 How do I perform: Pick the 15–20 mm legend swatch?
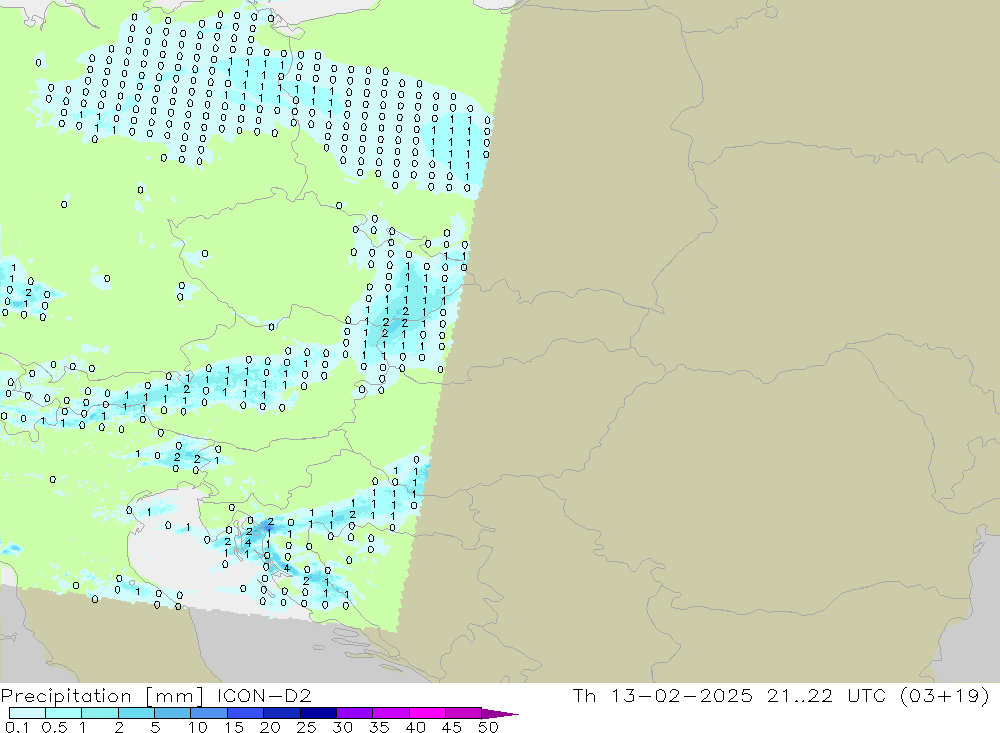246,713
